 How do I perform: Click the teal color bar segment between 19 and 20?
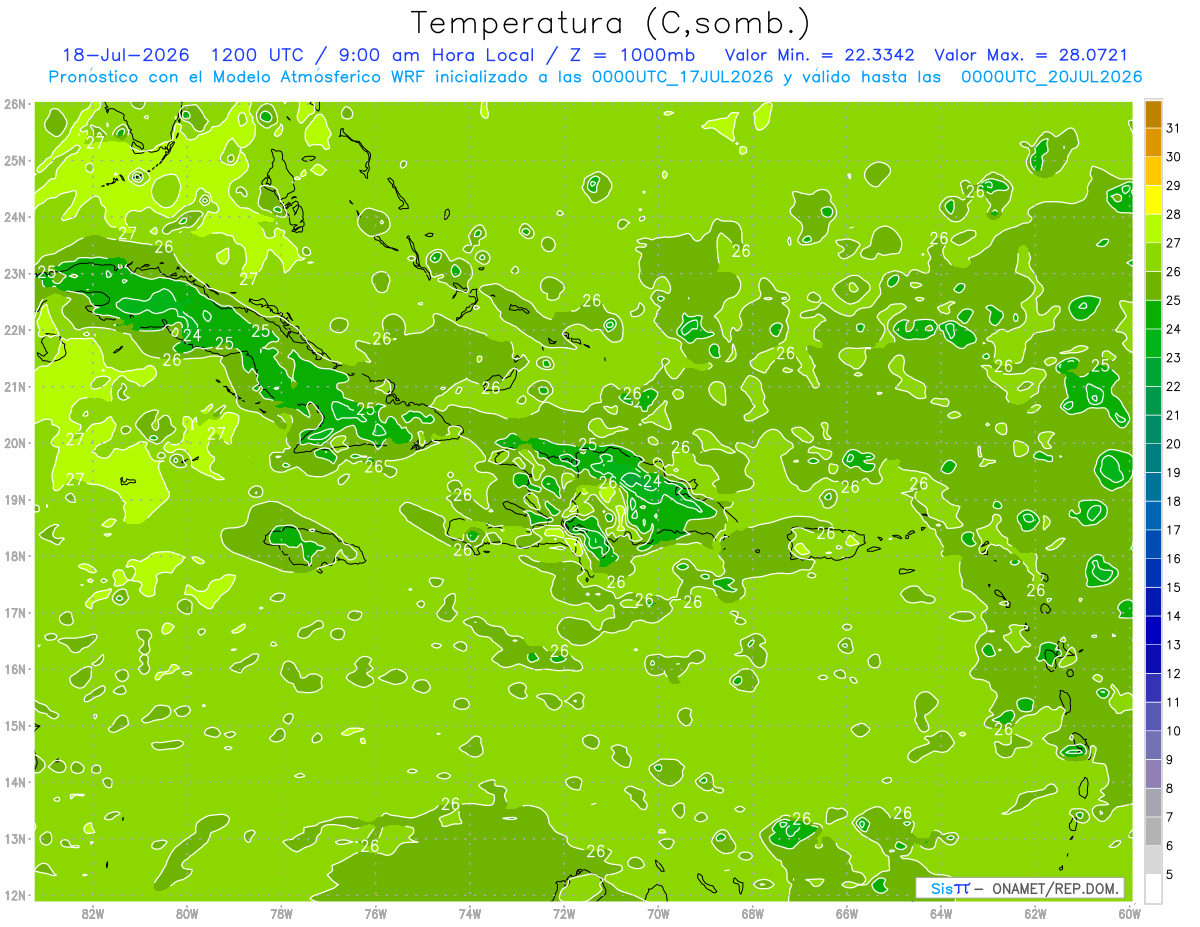click(1153, 458)
